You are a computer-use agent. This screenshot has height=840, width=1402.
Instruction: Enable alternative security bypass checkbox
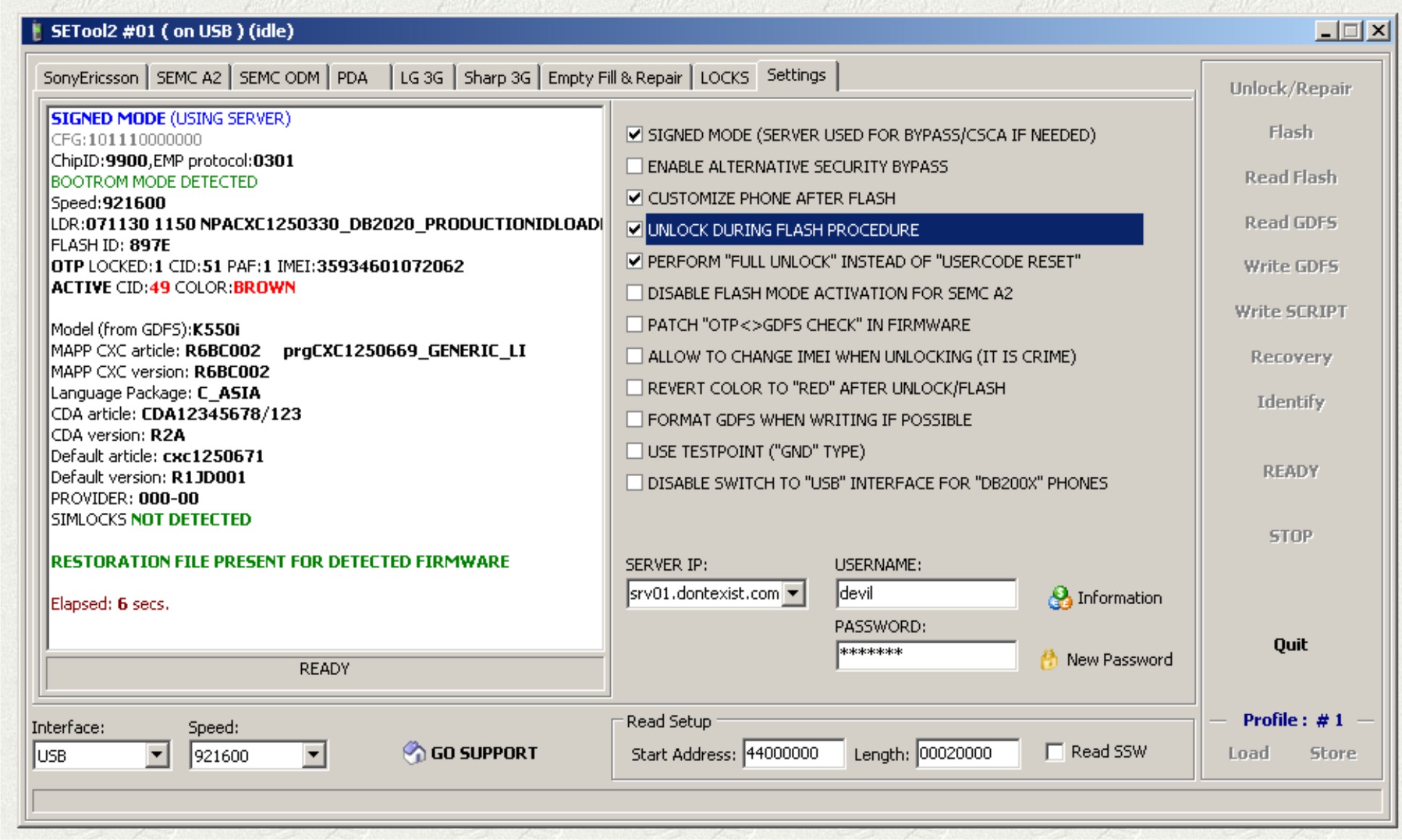[634, 166]
